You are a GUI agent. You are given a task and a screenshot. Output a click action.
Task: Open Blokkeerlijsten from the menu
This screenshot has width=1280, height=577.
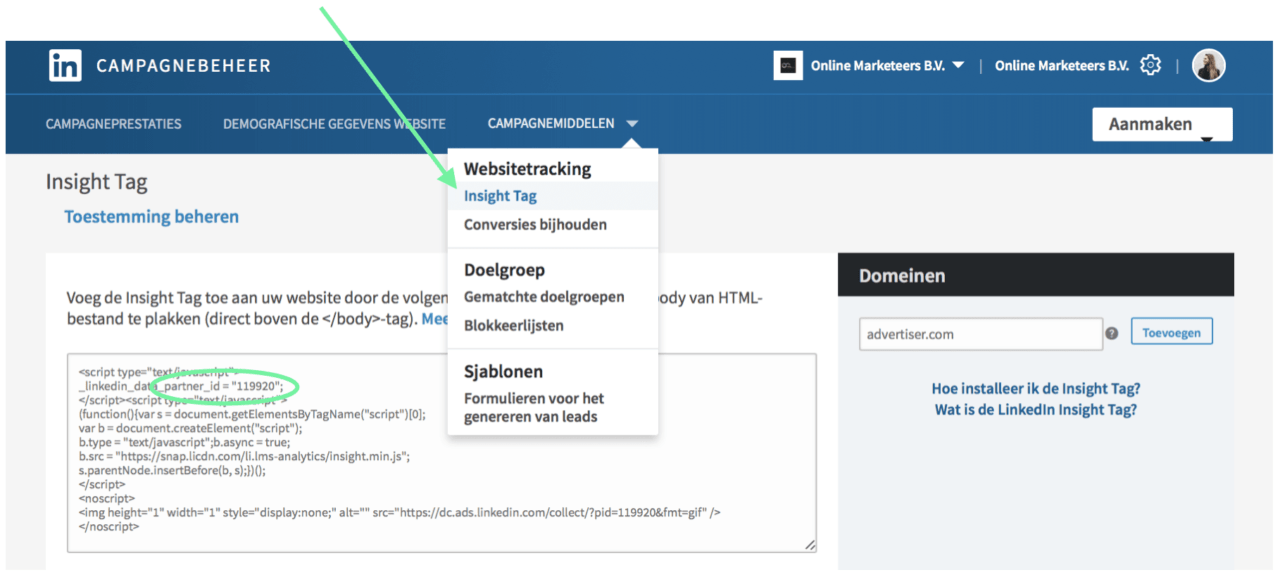[513, 326]
